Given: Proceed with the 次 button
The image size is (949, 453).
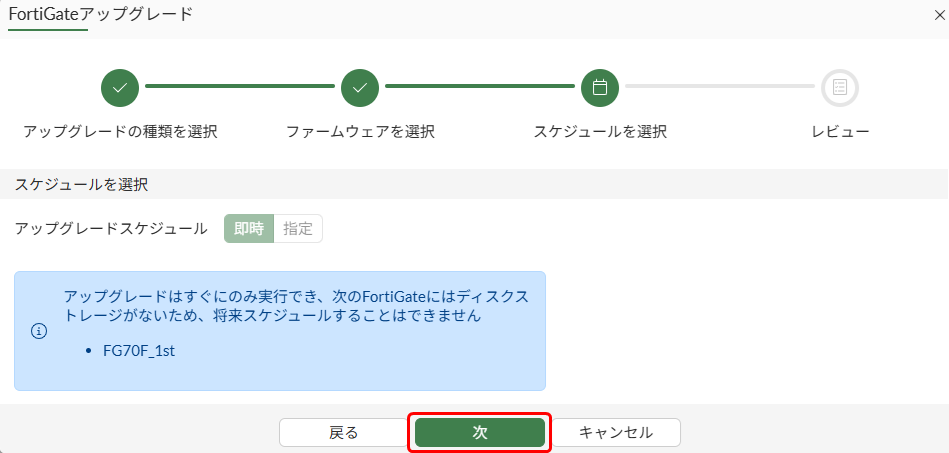Looking at the screenshot, I should pos(480,432).
